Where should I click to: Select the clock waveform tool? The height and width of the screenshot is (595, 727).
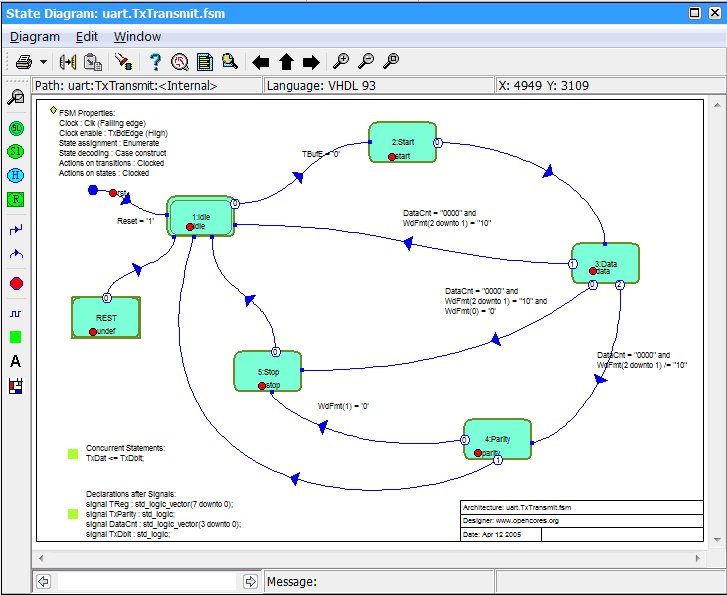pyautogui.click(x=16, y=313)
